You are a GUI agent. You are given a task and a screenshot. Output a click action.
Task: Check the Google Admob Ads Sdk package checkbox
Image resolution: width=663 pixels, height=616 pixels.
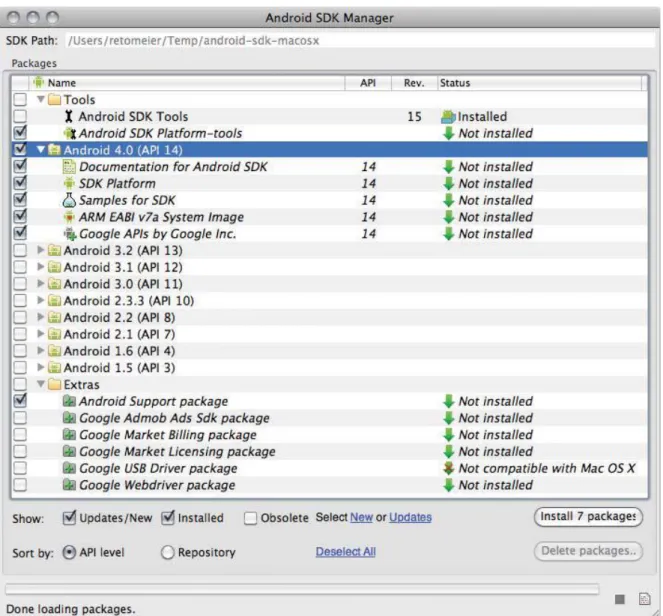(x=20, y=418)
